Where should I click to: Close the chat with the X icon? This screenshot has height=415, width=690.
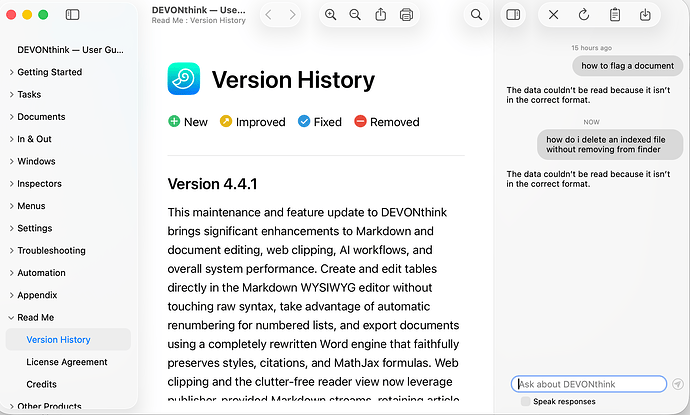(x=554, y=15)
